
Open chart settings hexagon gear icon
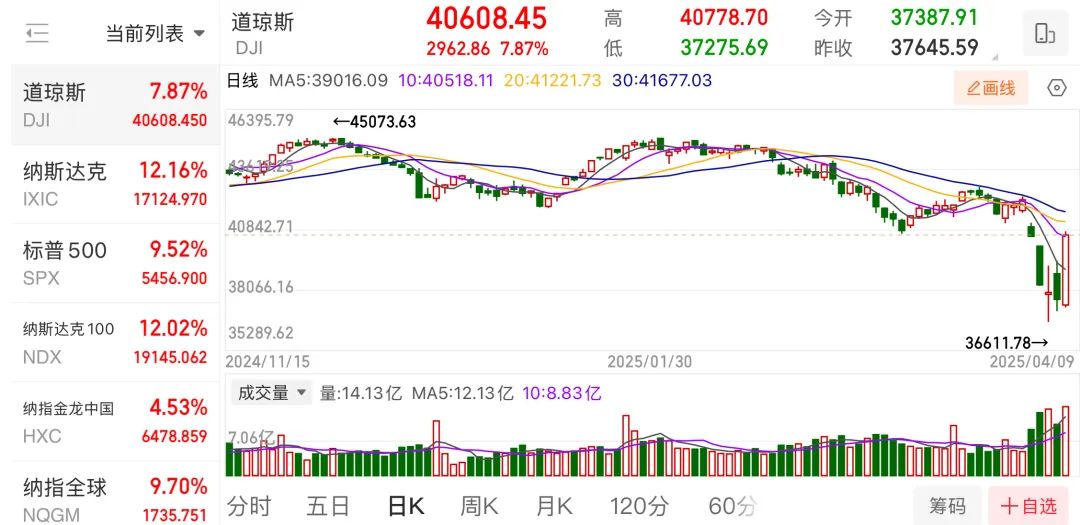tap(1057, 88)
